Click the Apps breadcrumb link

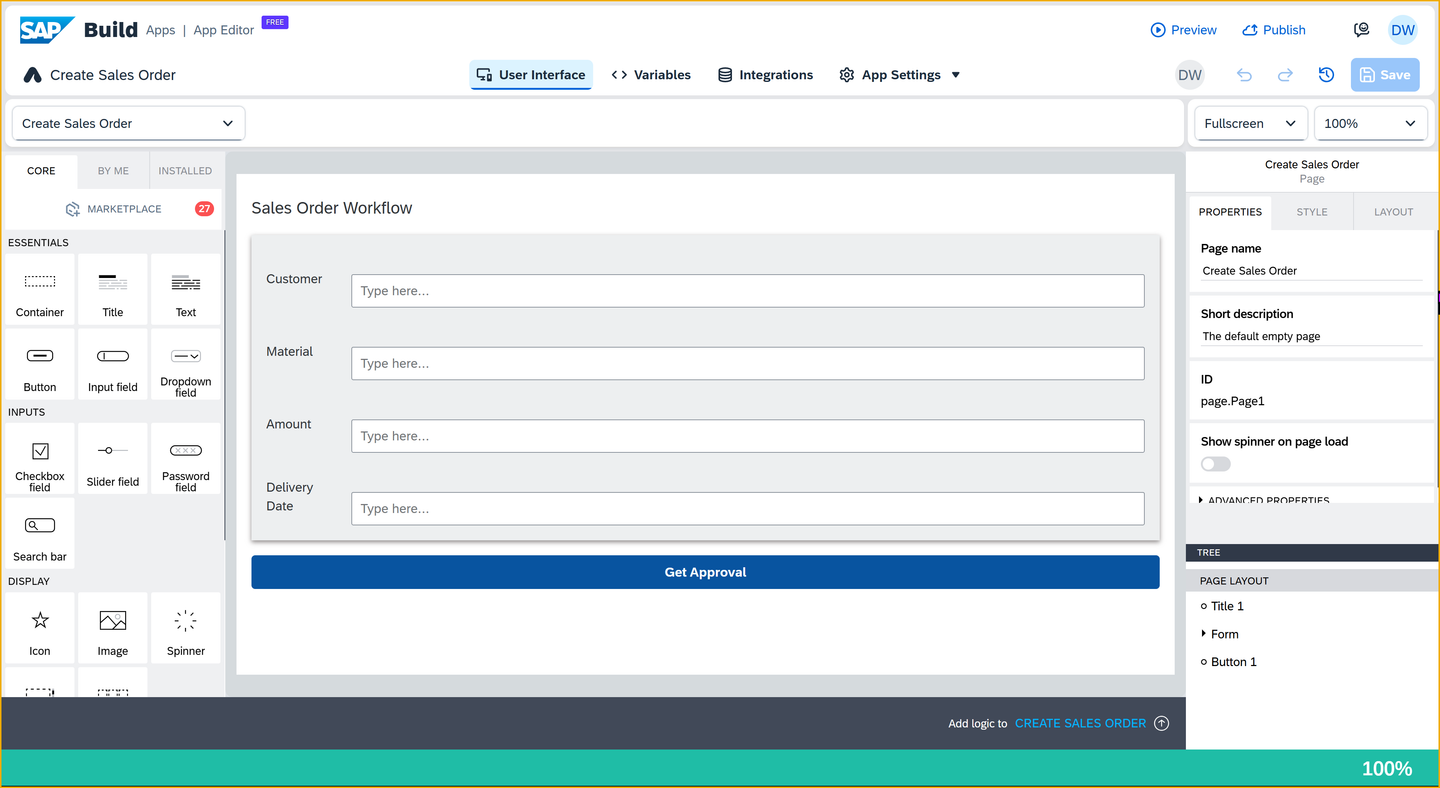coord(160,30)
